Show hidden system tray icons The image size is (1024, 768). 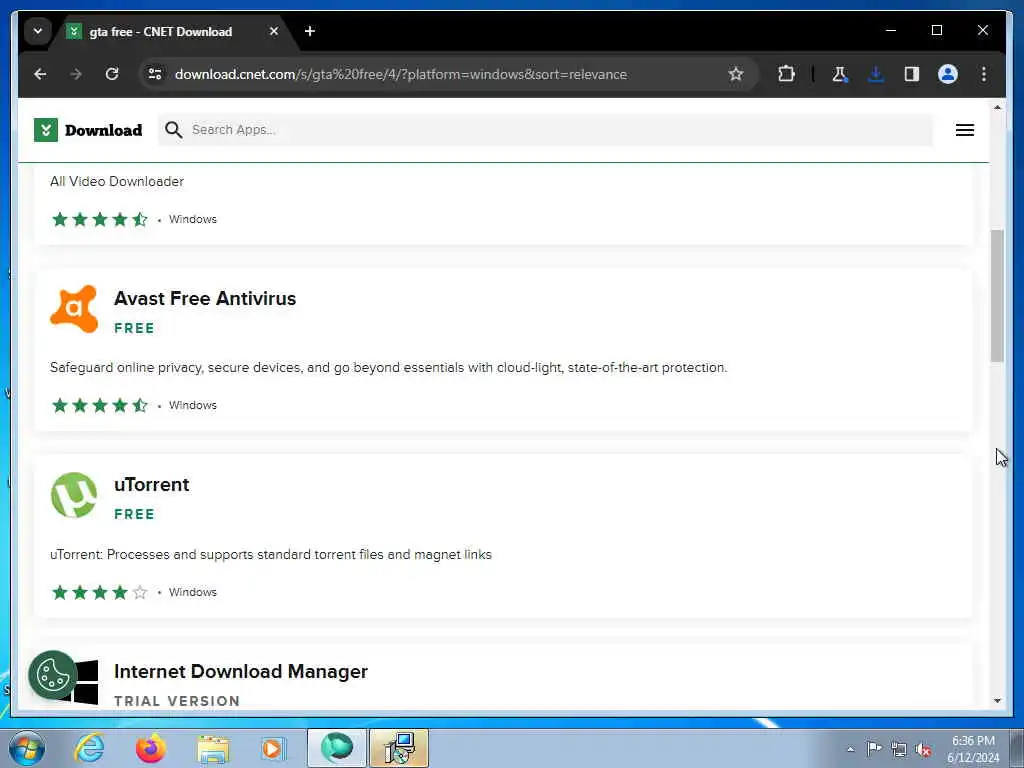click(x=850, y=750)
